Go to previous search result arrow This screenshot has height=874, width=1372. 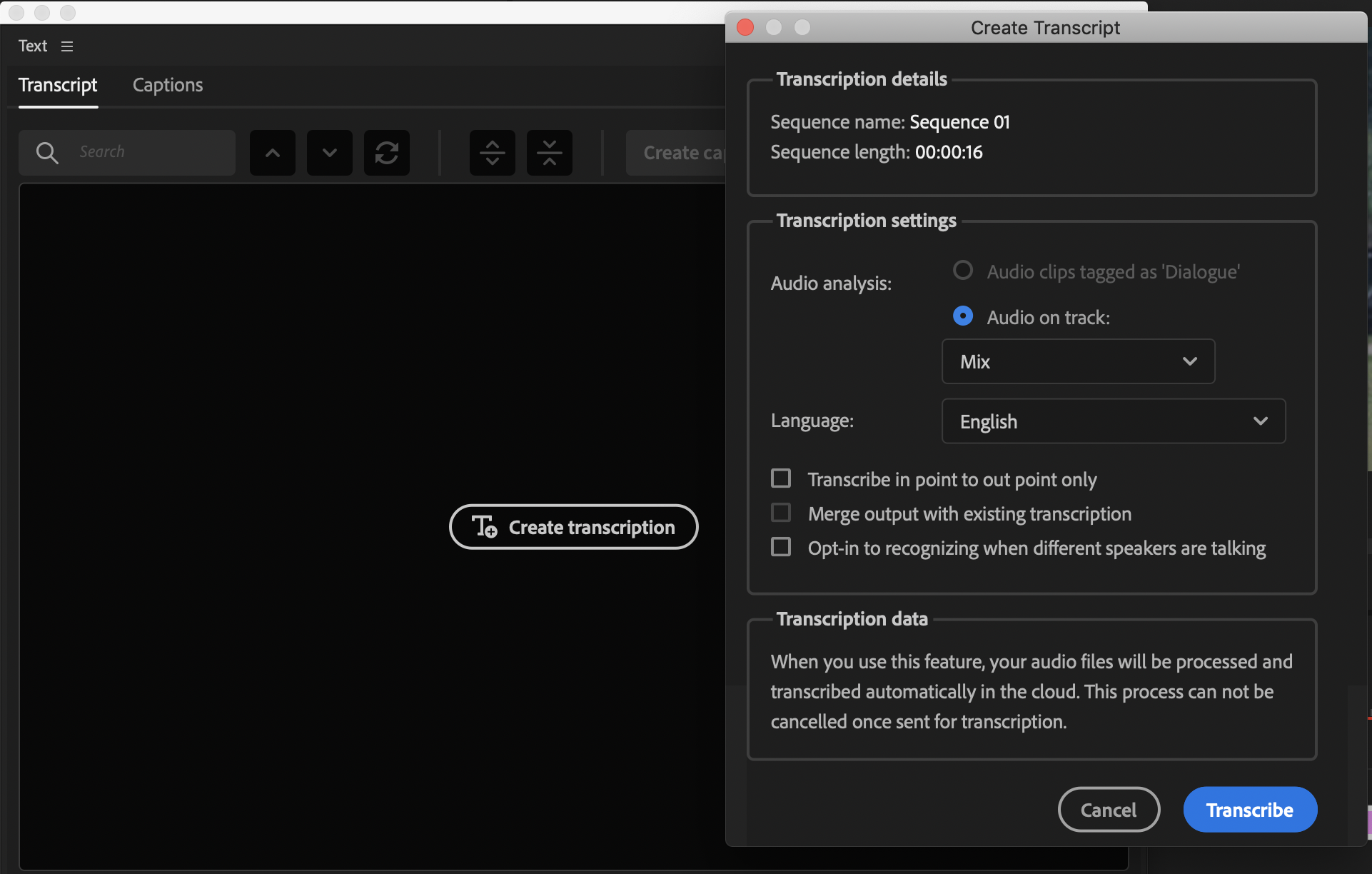pos(272,153)
